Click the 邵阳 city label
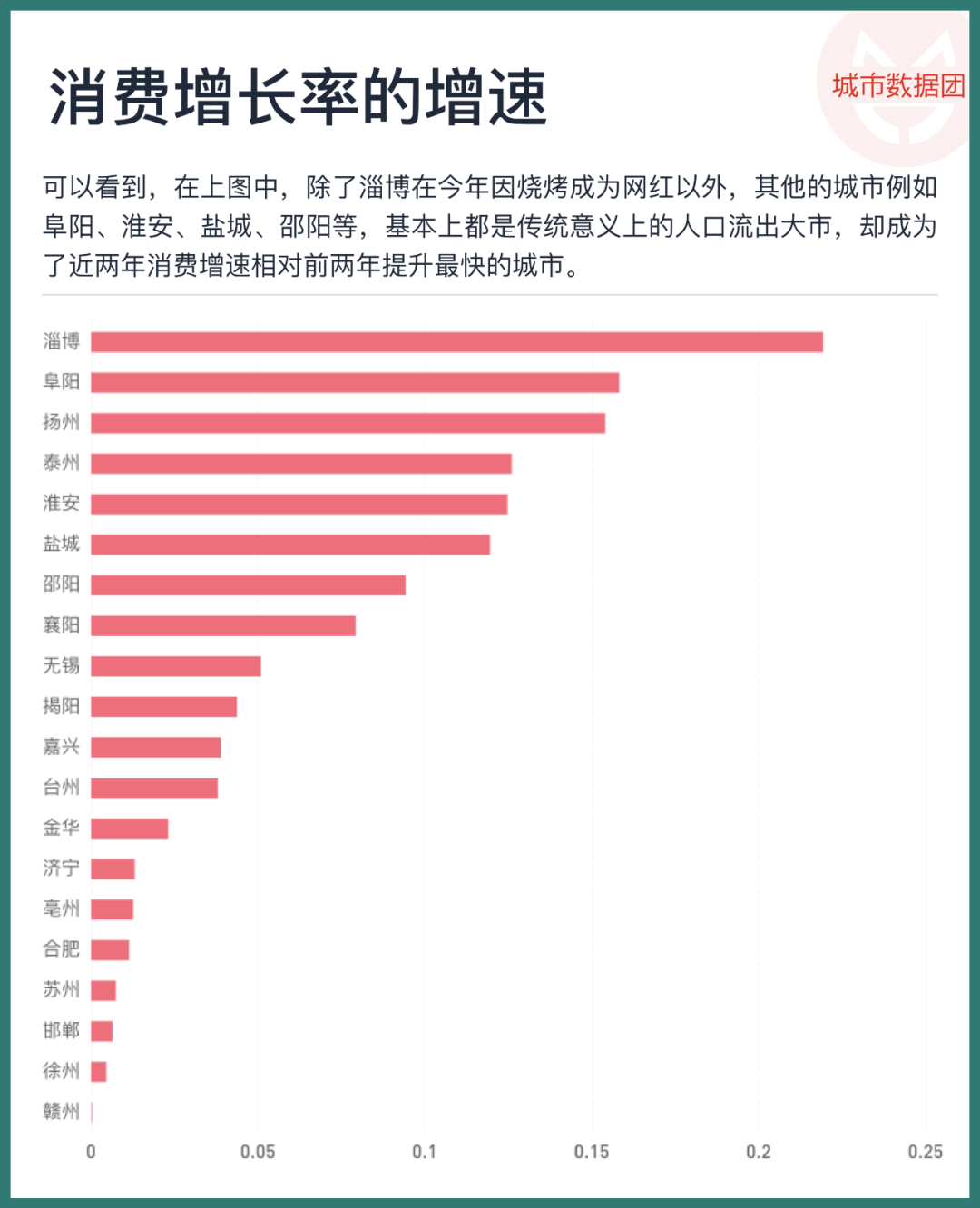Image resolution: width=980 pixels, height=1208 pixels. [x=61, y=584]
